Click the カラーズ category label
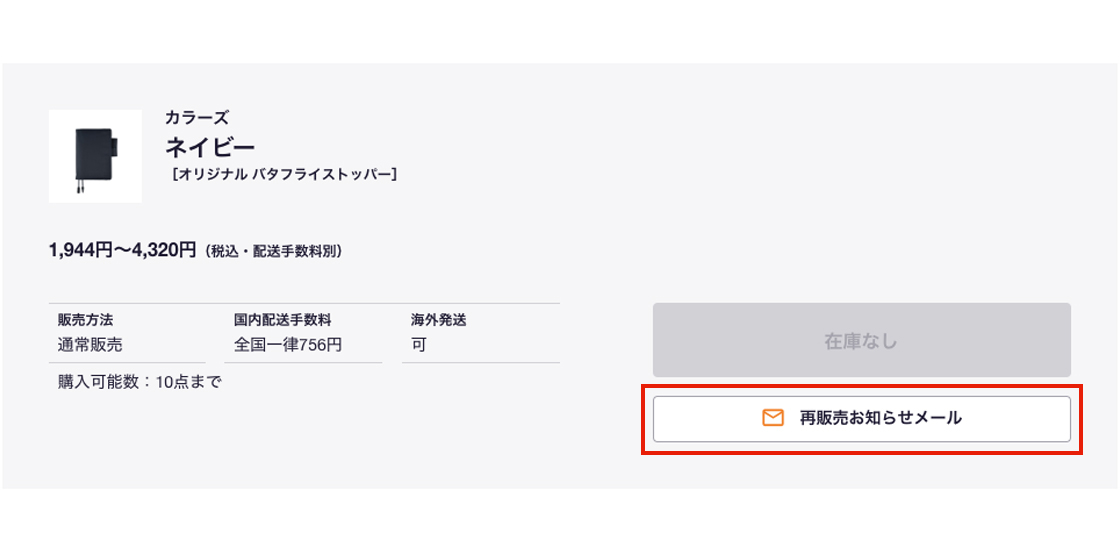Viewport: 1120px width, 560px height. pos(197,118)
